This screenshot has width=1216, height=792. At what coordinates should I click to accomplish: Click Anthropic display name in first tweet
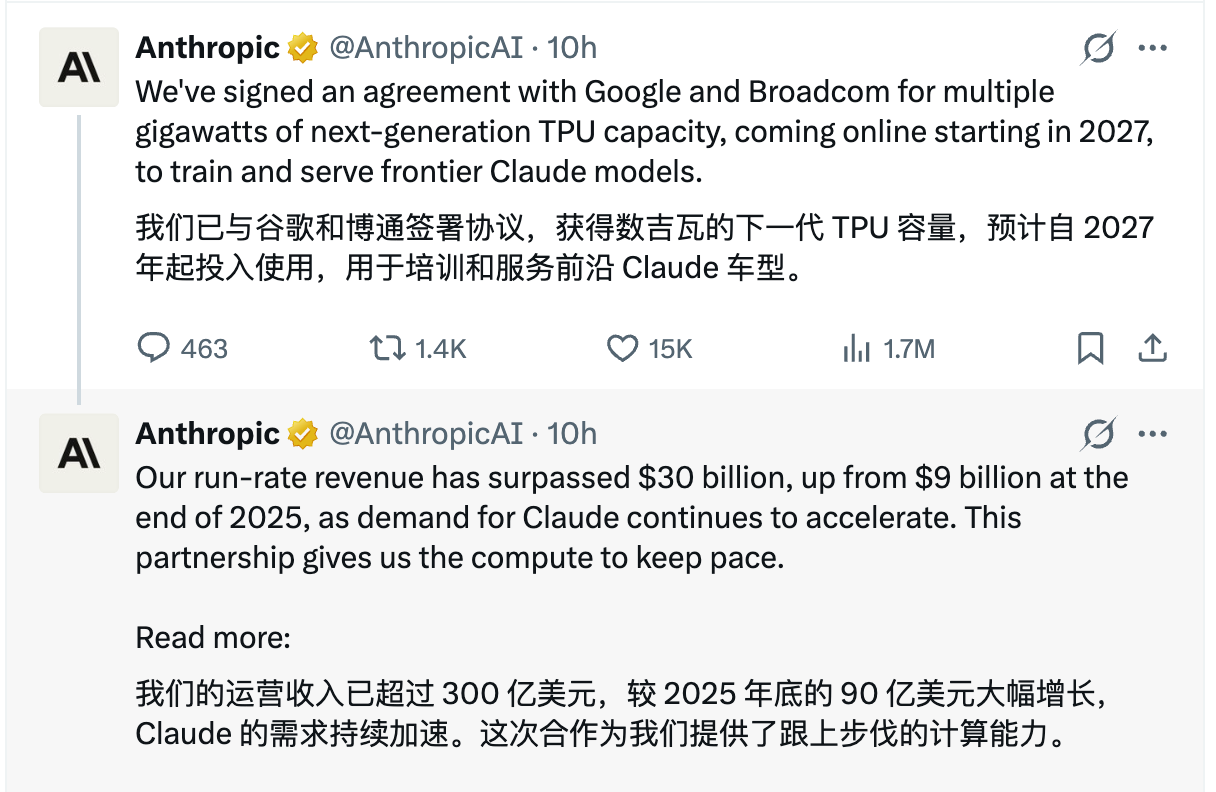[207, 47]
